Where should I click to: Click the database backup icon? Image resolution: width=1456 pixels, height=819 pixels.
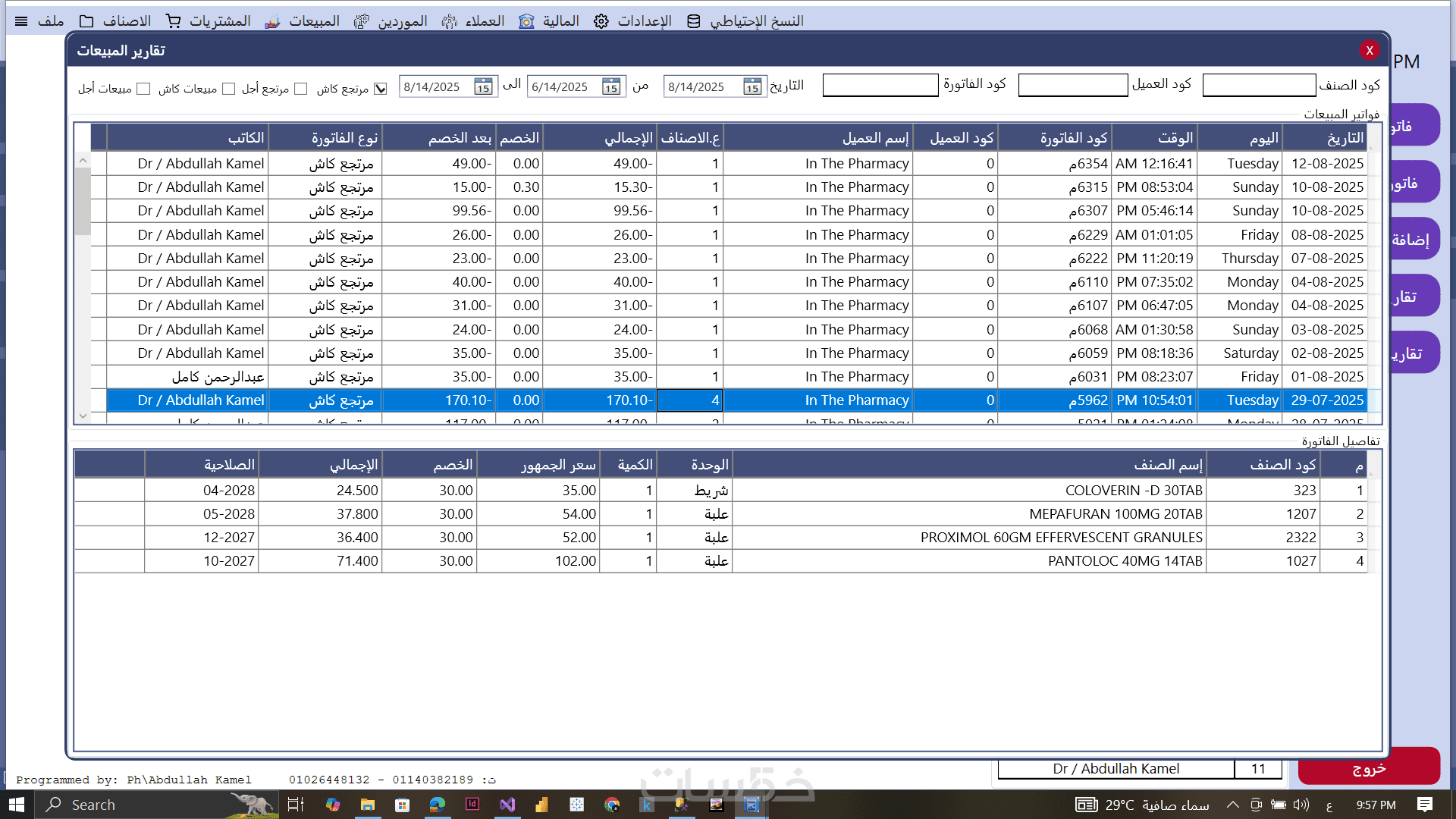693,21
